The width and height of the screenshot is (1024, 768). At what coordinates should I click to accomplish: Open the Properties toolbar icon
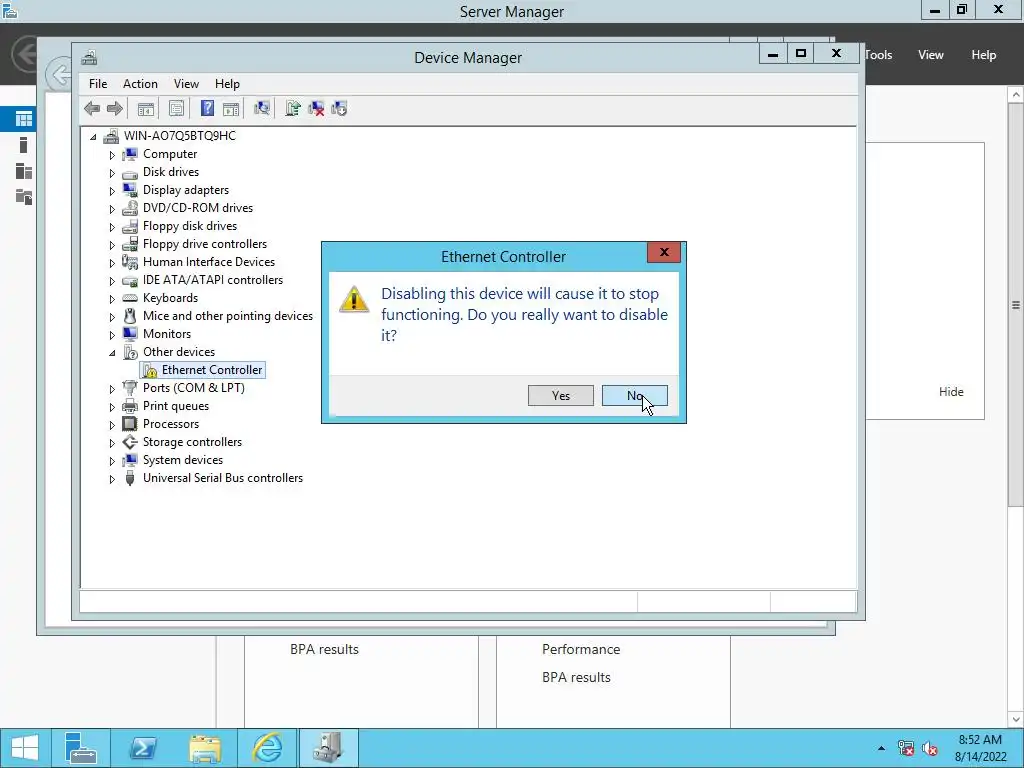click(176, 108)
